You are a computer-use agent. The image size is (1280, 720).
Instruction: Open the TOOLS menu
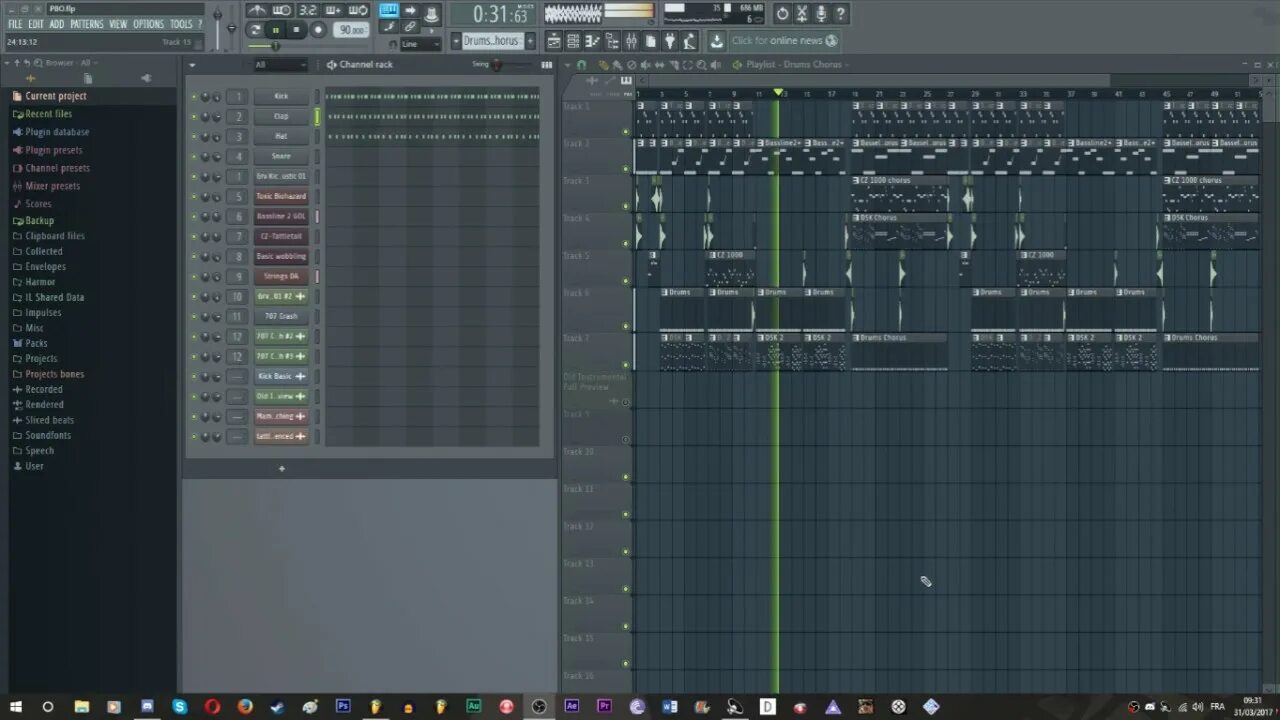[x=181, y=24]
